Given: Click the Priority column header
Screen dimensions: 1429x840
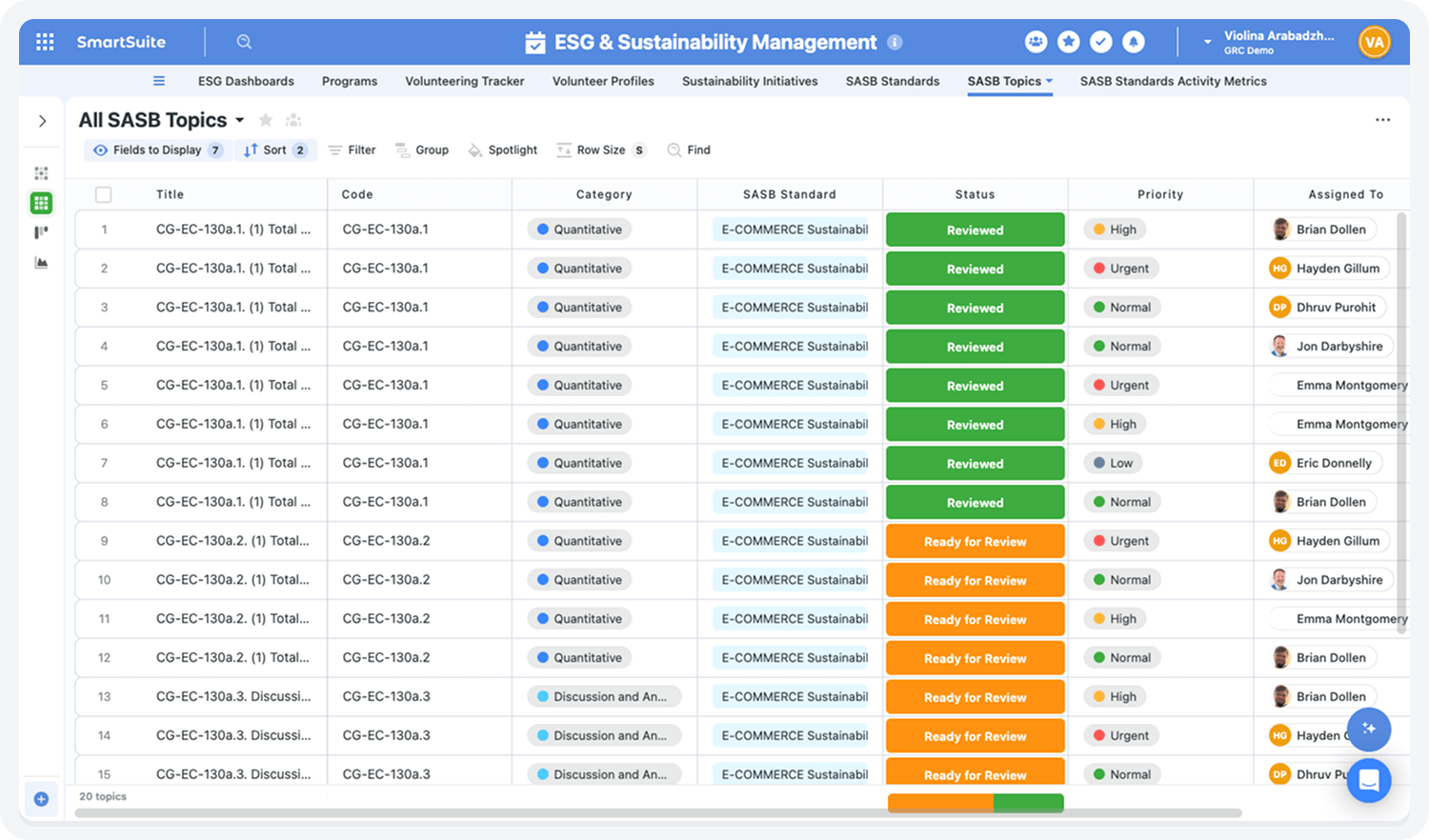Looking at the screenshot, I should pos(1160,194).
